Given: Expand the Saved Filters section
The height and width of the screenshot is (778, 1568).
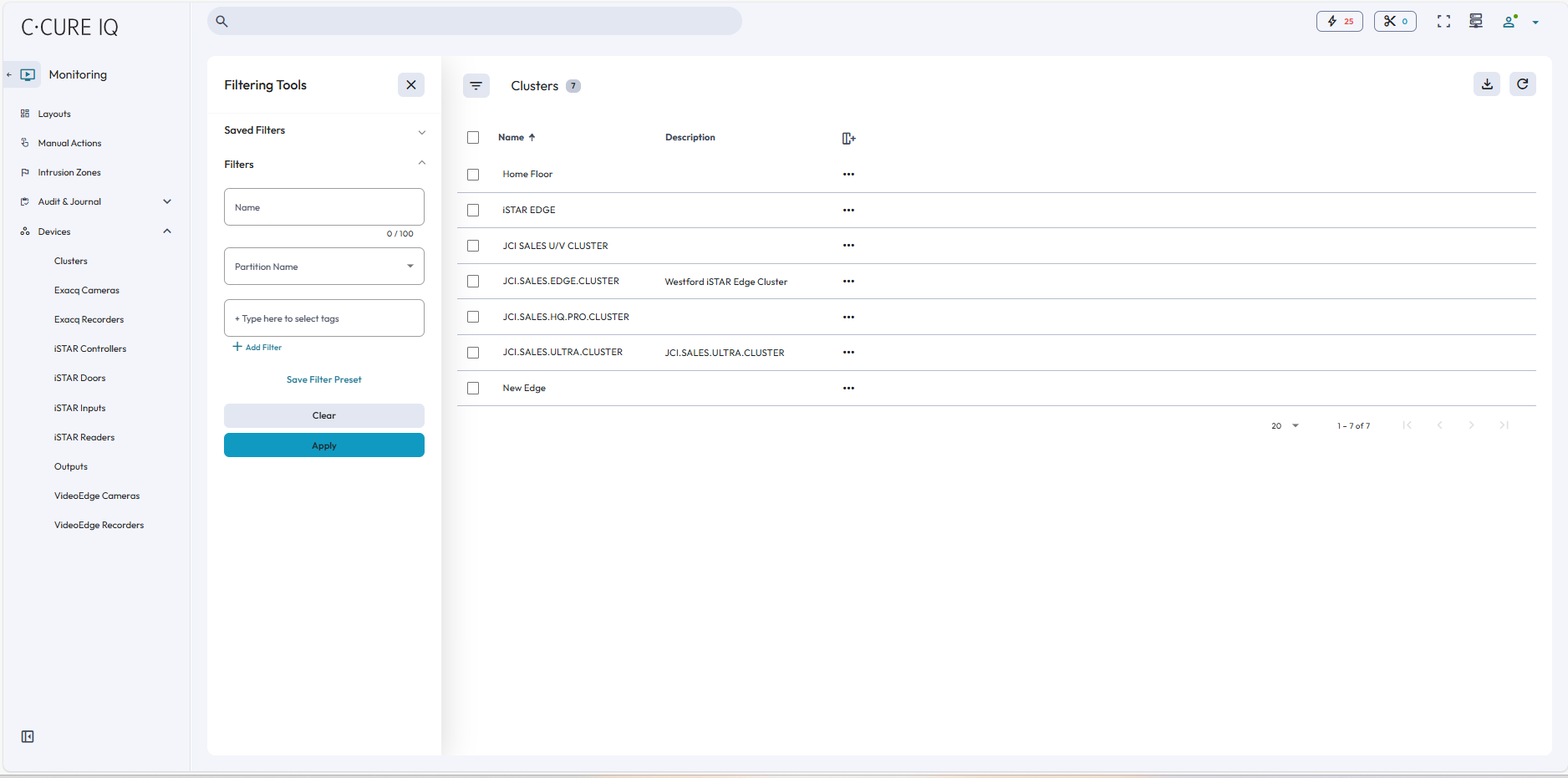Looking at the screenshot, I should tap(324, 131).
